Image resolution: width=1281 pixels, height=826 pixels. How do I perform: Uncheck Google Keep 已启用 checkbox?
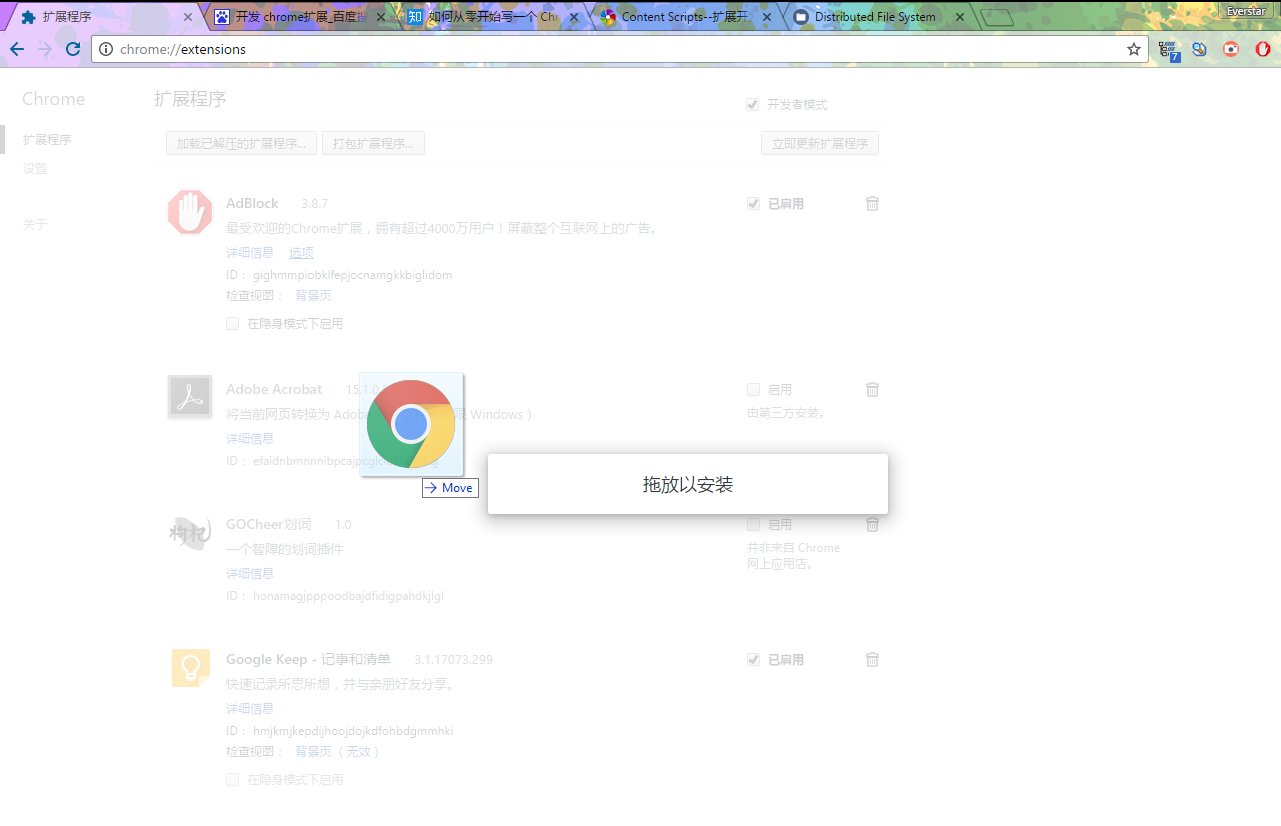click(x=753, y=659)
